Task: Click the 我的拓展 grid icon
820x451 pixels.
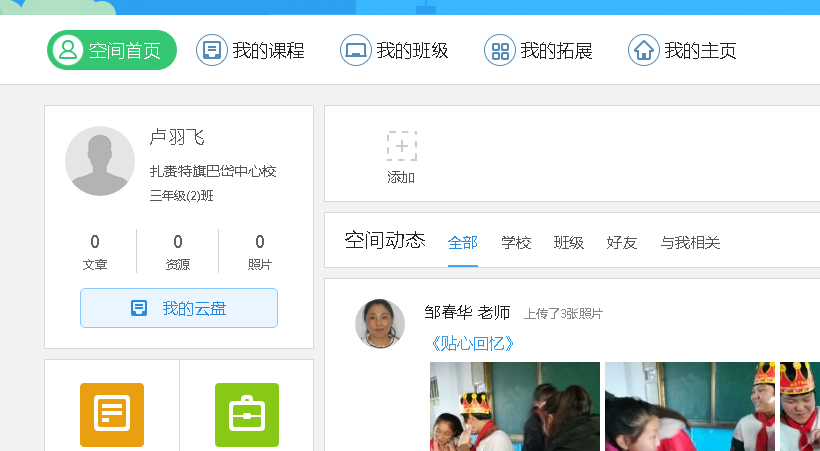Action: [x=500, y=50]
